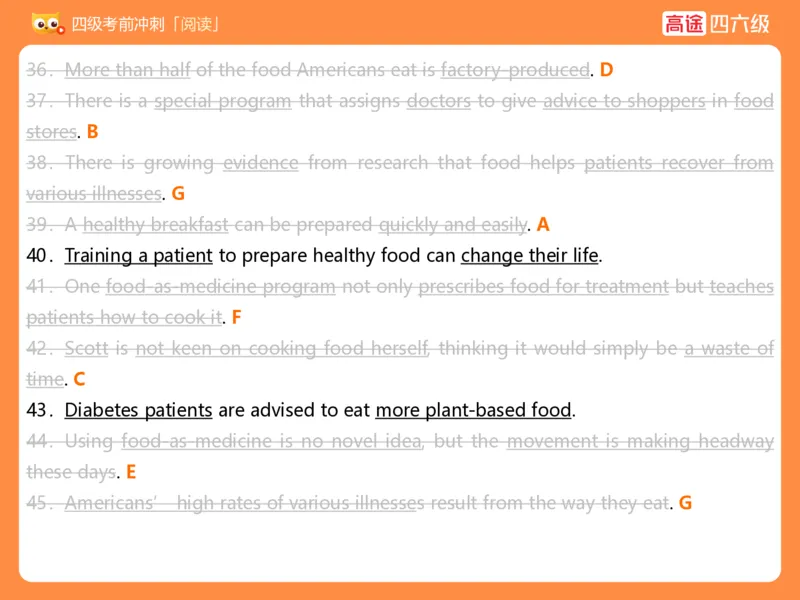Click the underlined "special program" in question 37
800x600 pixels.
[x=222, y=101]
